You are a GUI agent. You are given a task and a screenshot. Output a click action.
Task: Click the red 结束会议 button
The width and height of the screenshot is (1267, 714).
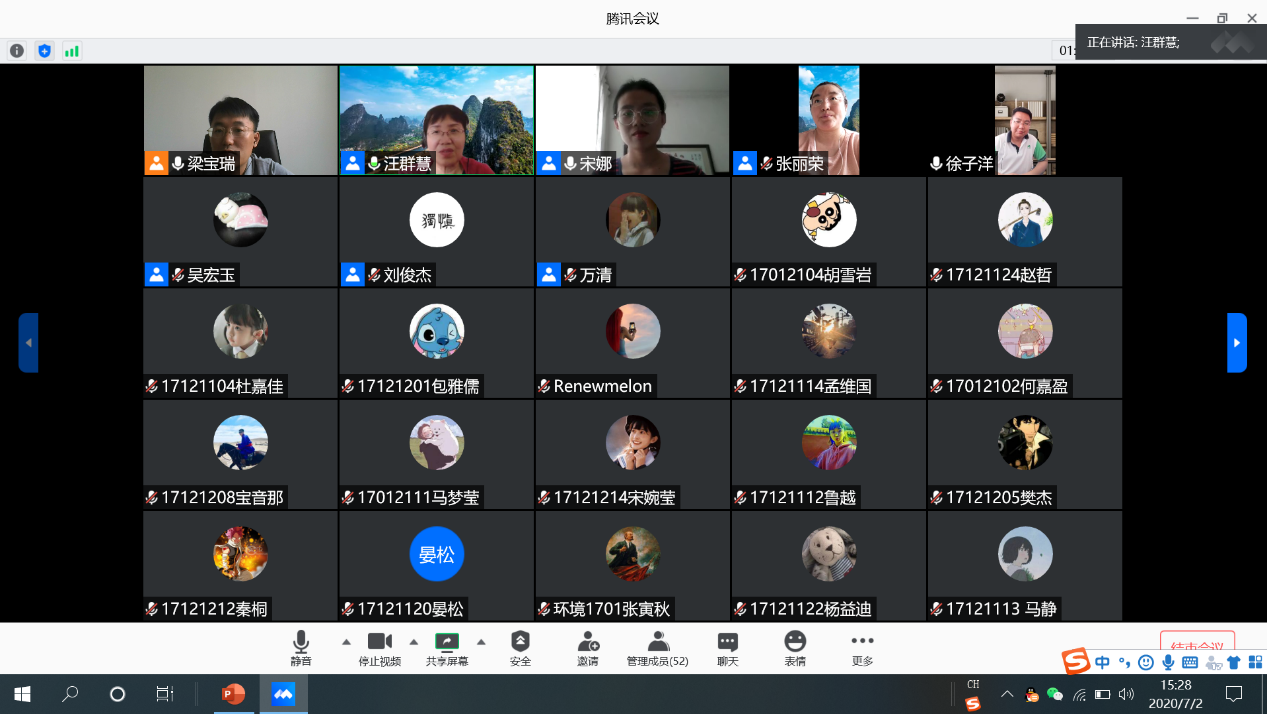click(x=1197, y=644)
